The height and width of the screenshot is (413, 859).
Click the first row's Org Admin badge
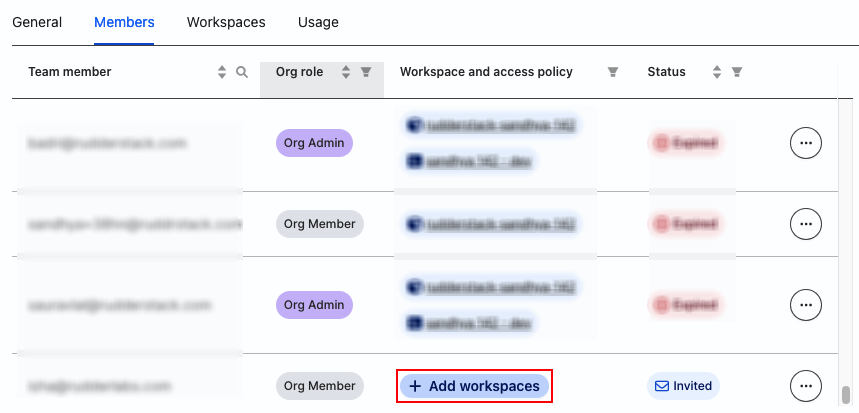click(x=314, y=143)
